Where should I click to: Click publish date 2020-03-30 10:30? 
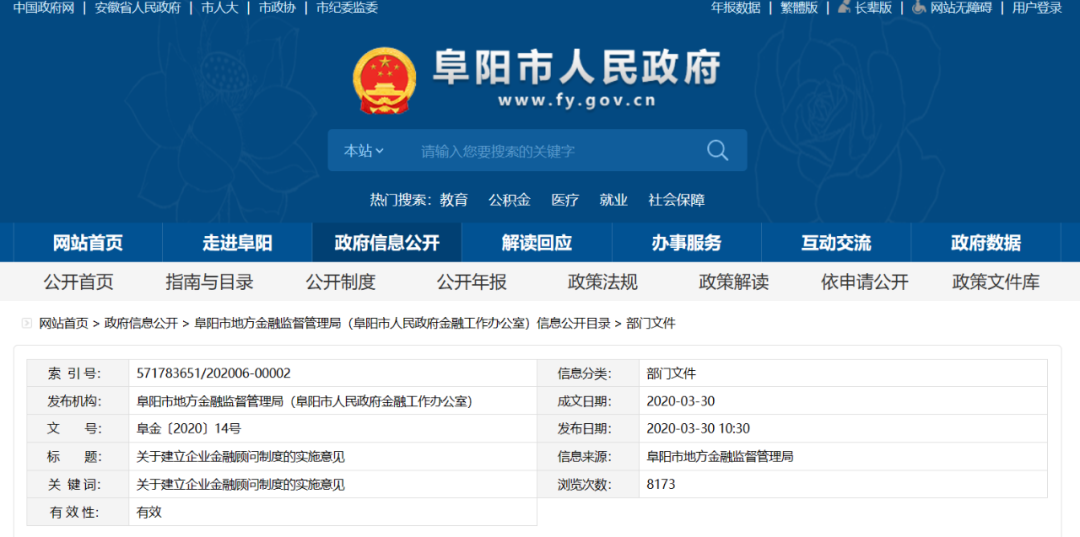click(x=698, y=428)
